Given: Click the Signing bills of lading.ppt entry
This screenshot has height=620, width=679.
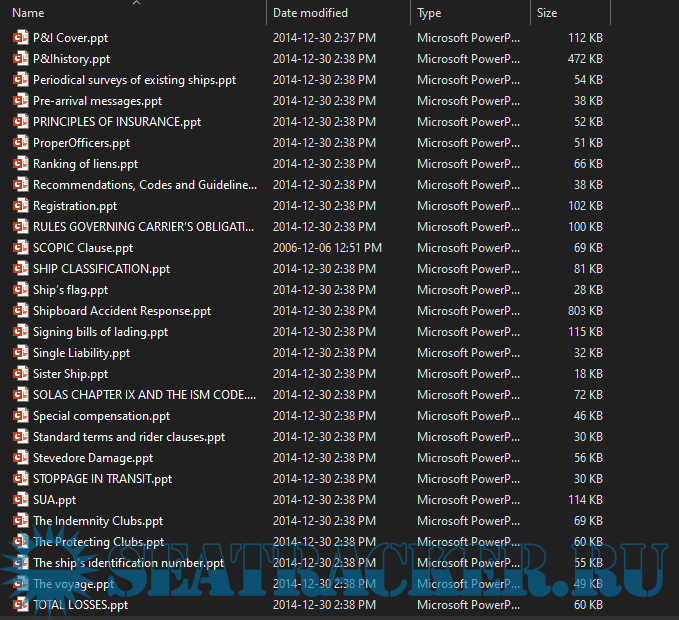Looking at the screenshot, I should pos(100,332).
